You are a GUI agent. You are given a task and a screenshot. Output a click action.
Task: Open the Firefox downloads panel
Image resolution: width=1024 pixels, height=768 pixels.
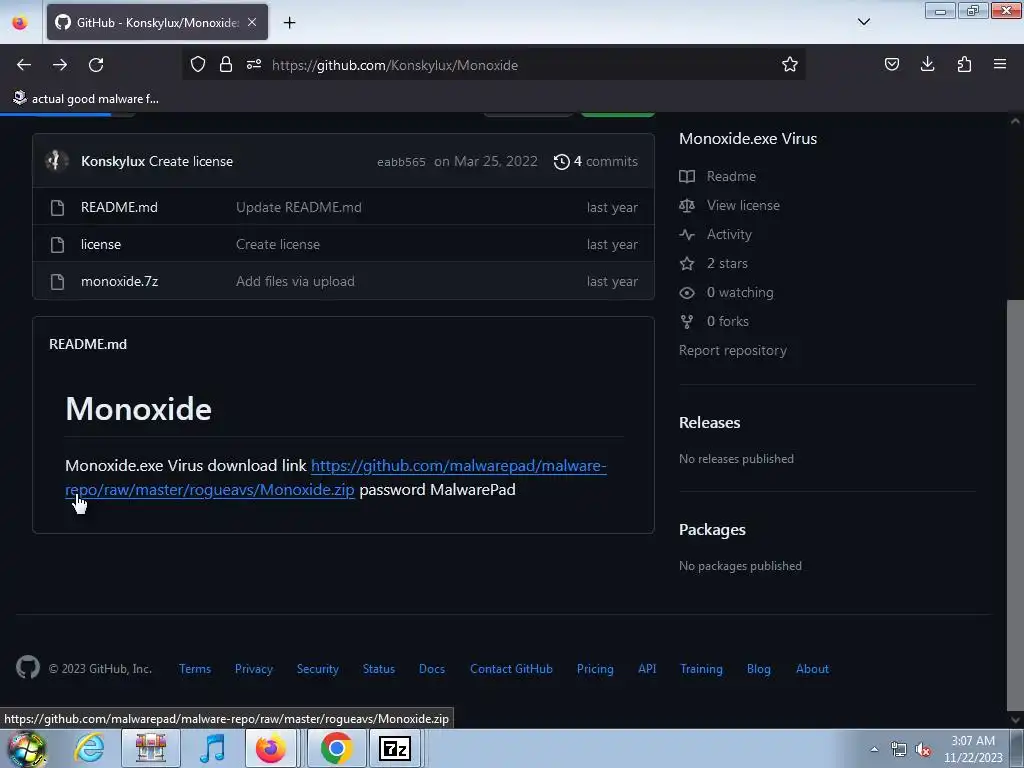(x=927, y=64)
